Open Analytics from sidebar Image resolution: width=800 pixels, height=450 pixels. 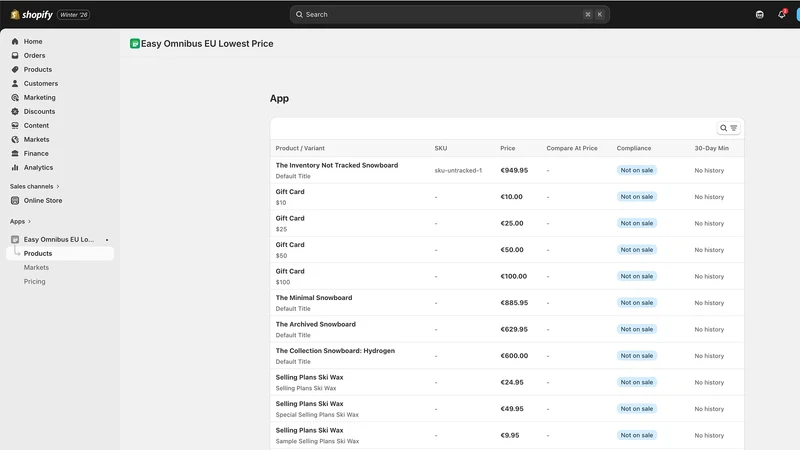coord(38,167)
